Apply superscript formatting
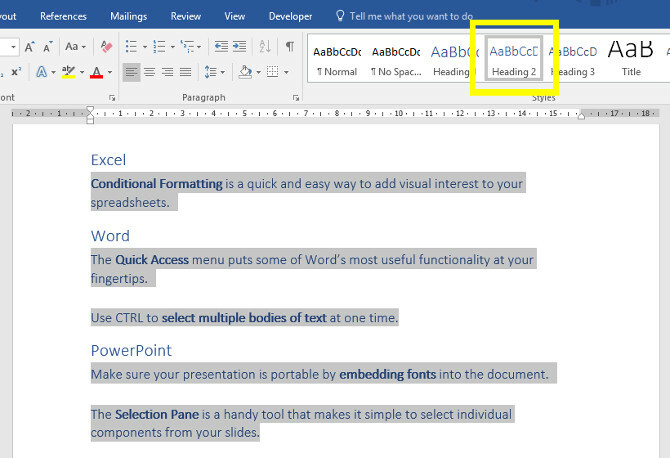The image size is (670, 458). coord(16,72)
